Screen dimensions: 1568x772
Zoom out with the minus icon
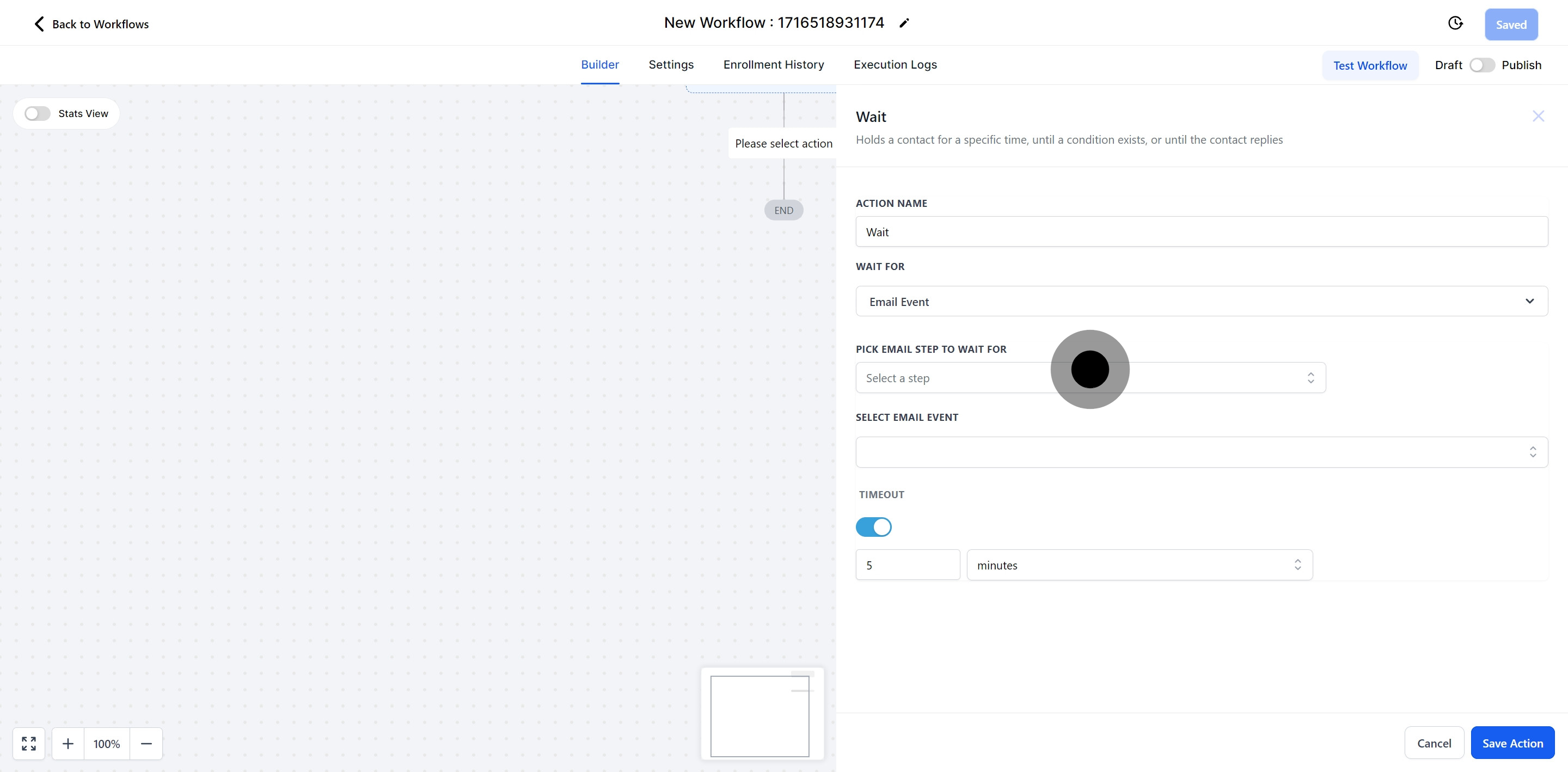[x=146, y=743]
